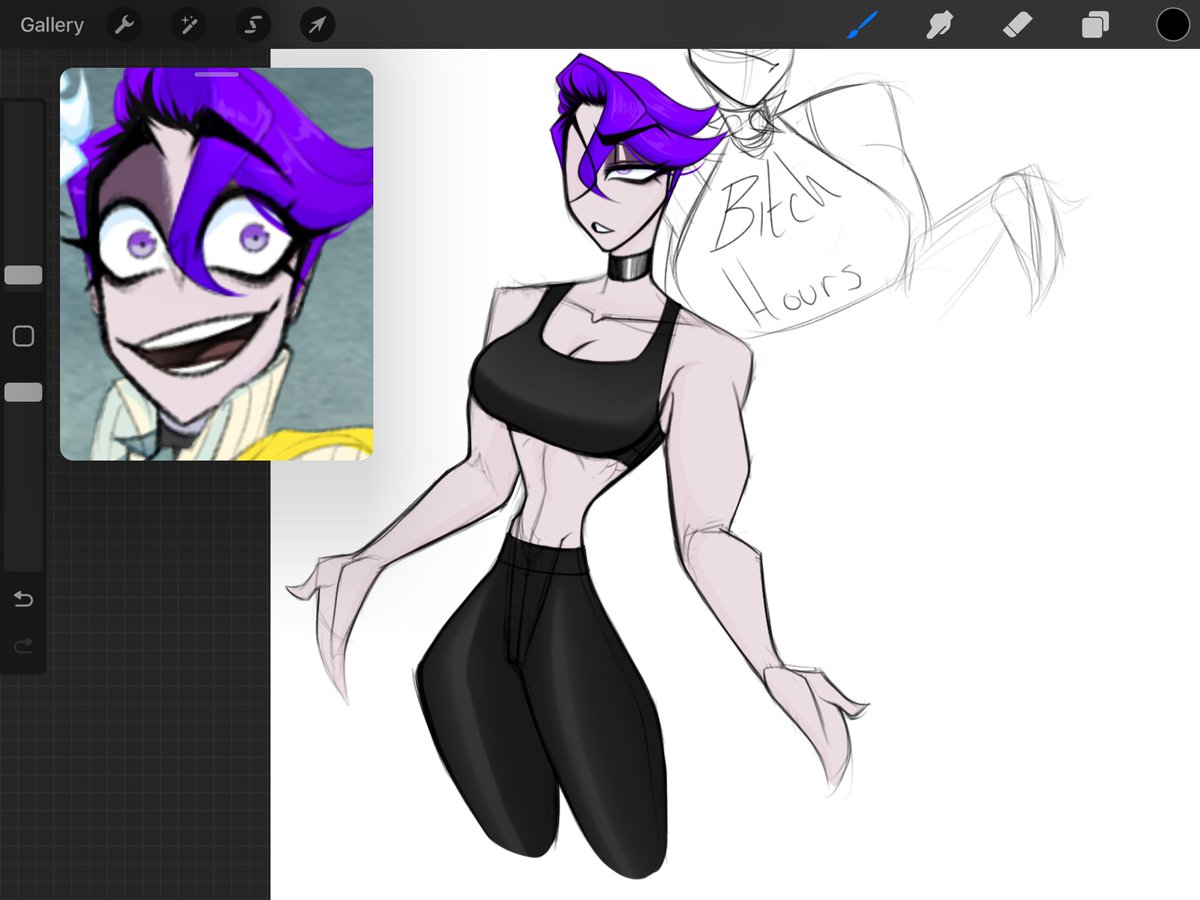Open the Layers panel

[x=1094, y=24]
